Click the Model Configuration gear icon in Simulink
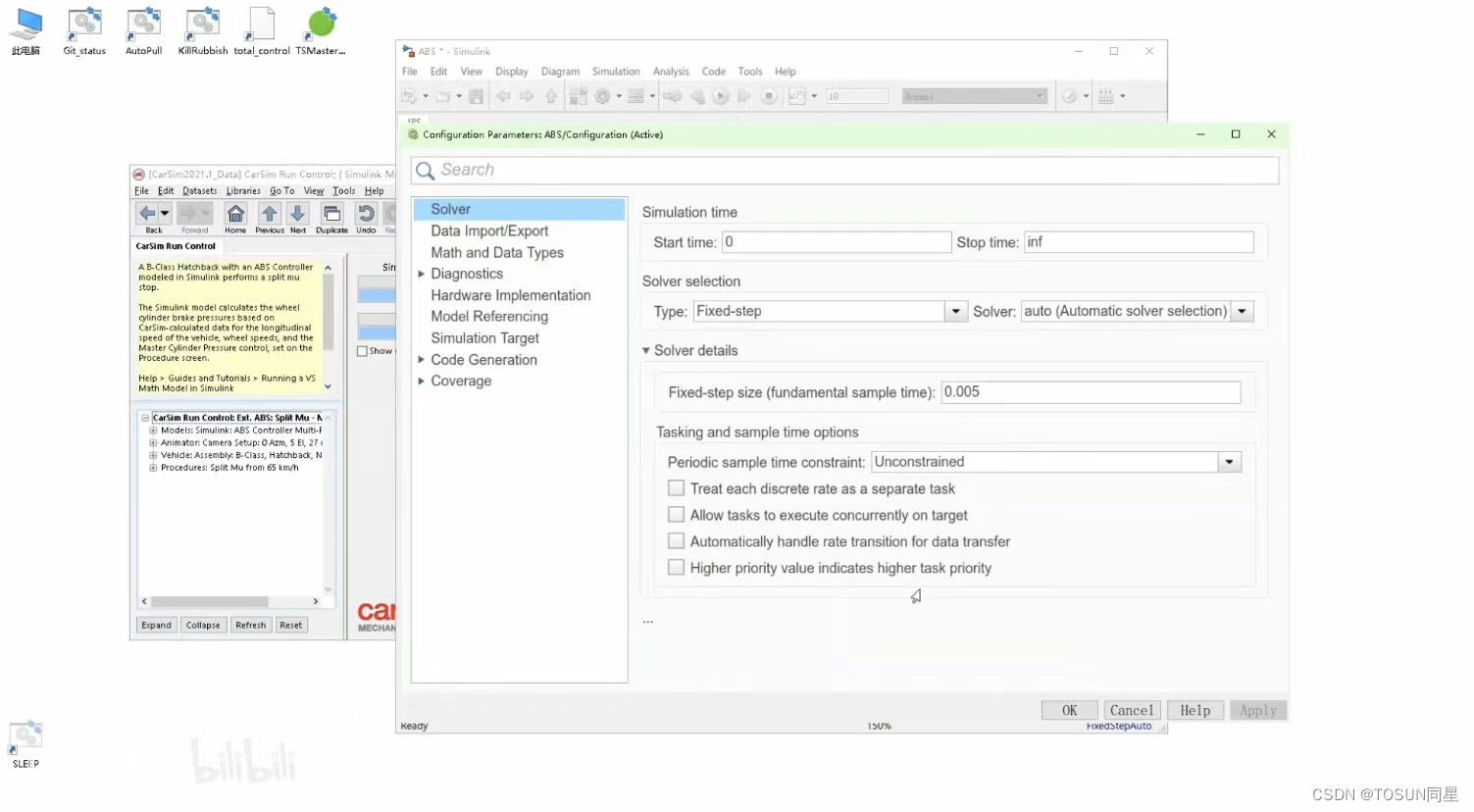The width and height of the screenshot is (1474, 812). (x=603, y=96)
